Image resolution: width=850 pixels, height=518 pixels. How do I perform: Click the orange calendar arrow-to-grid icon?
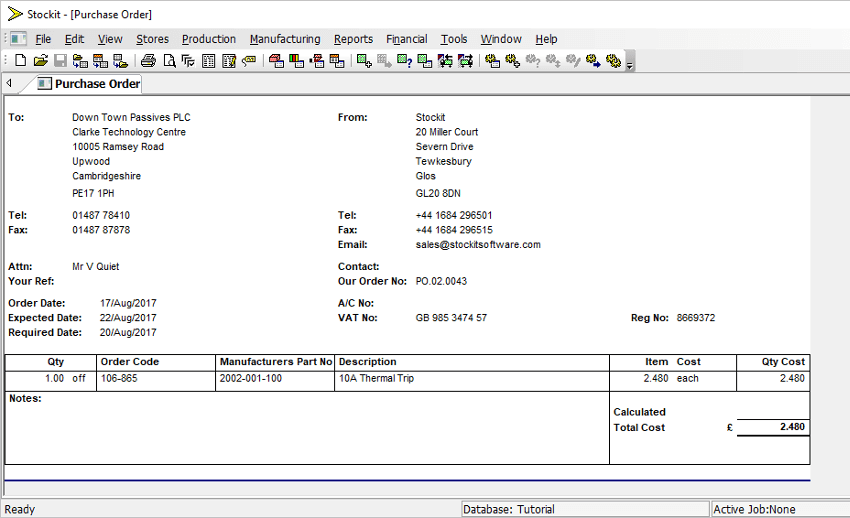click(100, 61)
